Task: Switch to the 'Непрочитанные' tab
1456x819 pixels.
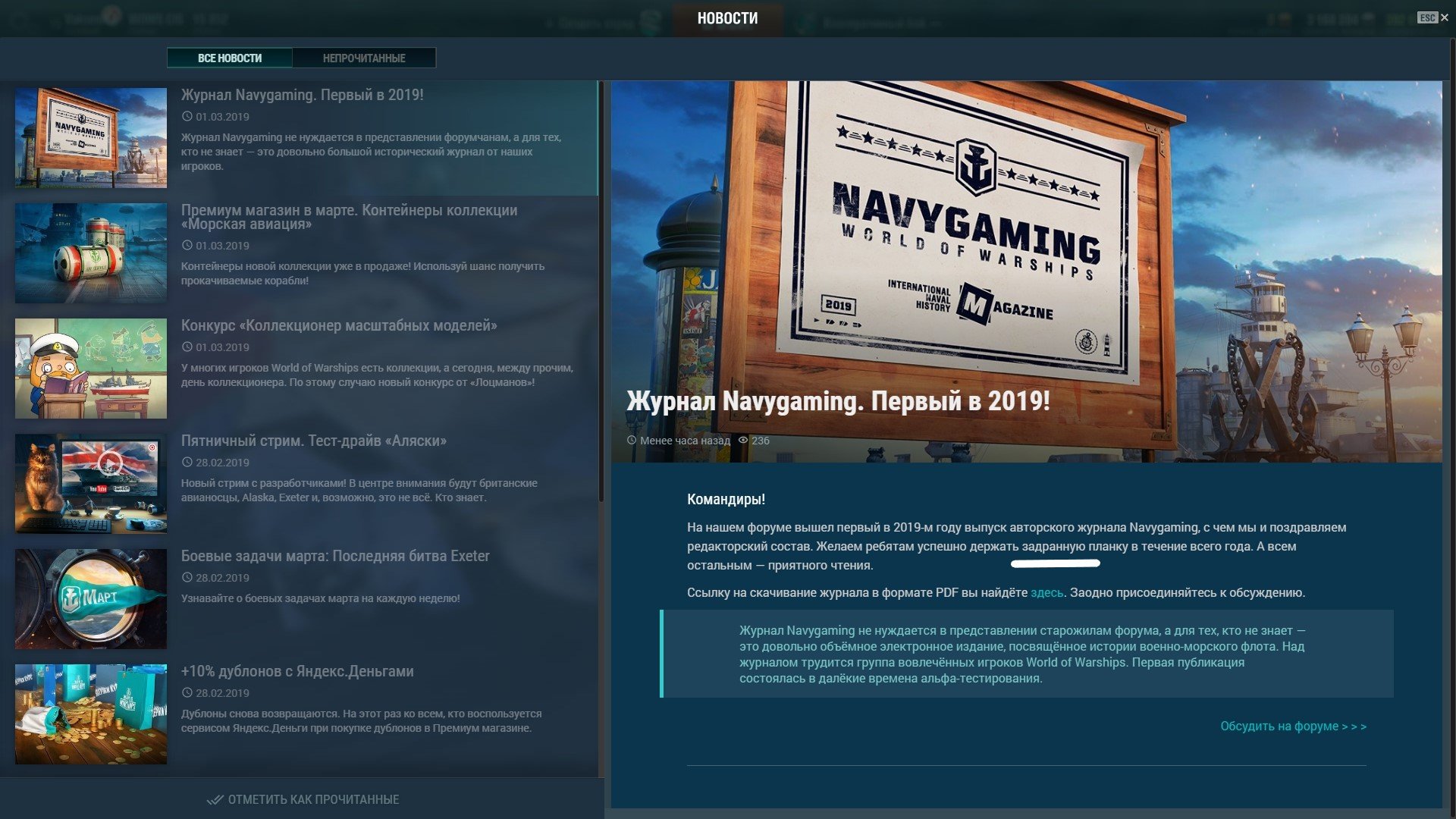Action: click(x=364, y=58)
